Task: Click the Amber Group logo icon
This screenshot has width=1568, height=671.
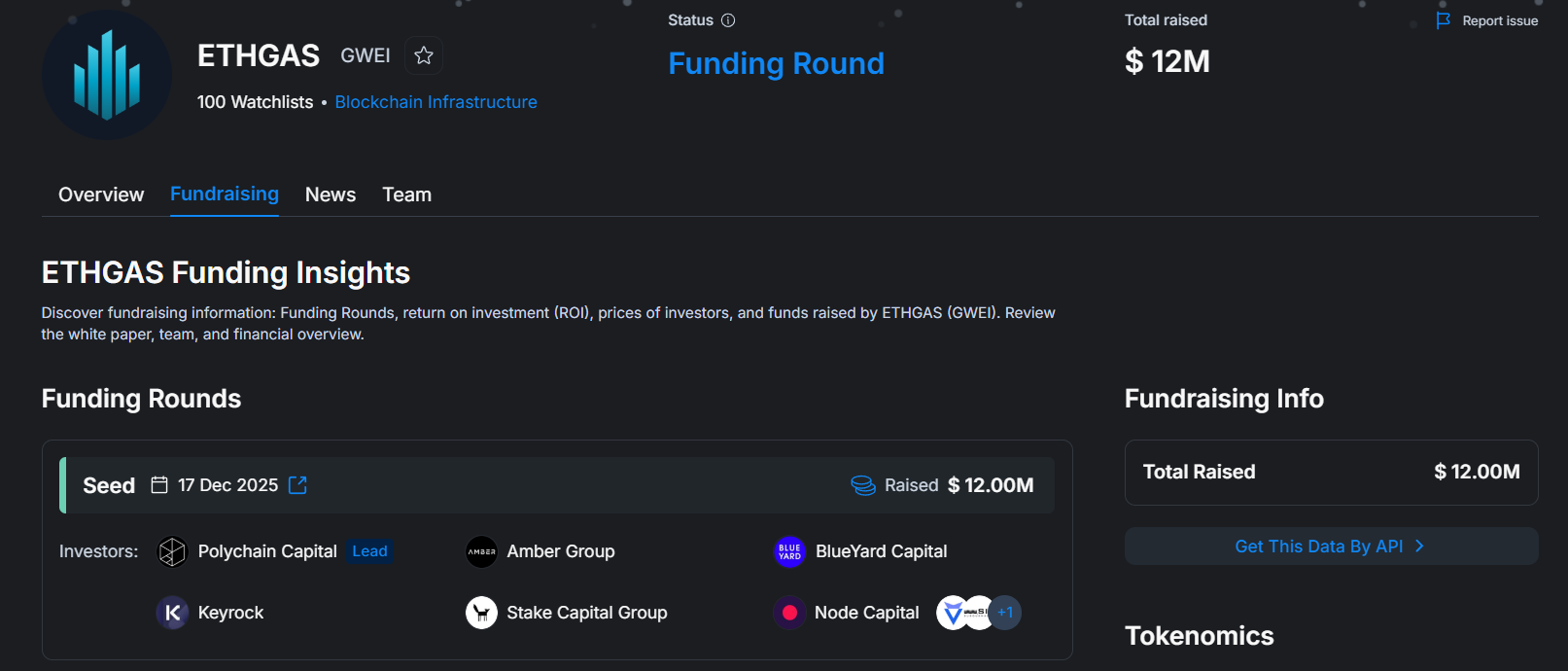Action: 481,551
